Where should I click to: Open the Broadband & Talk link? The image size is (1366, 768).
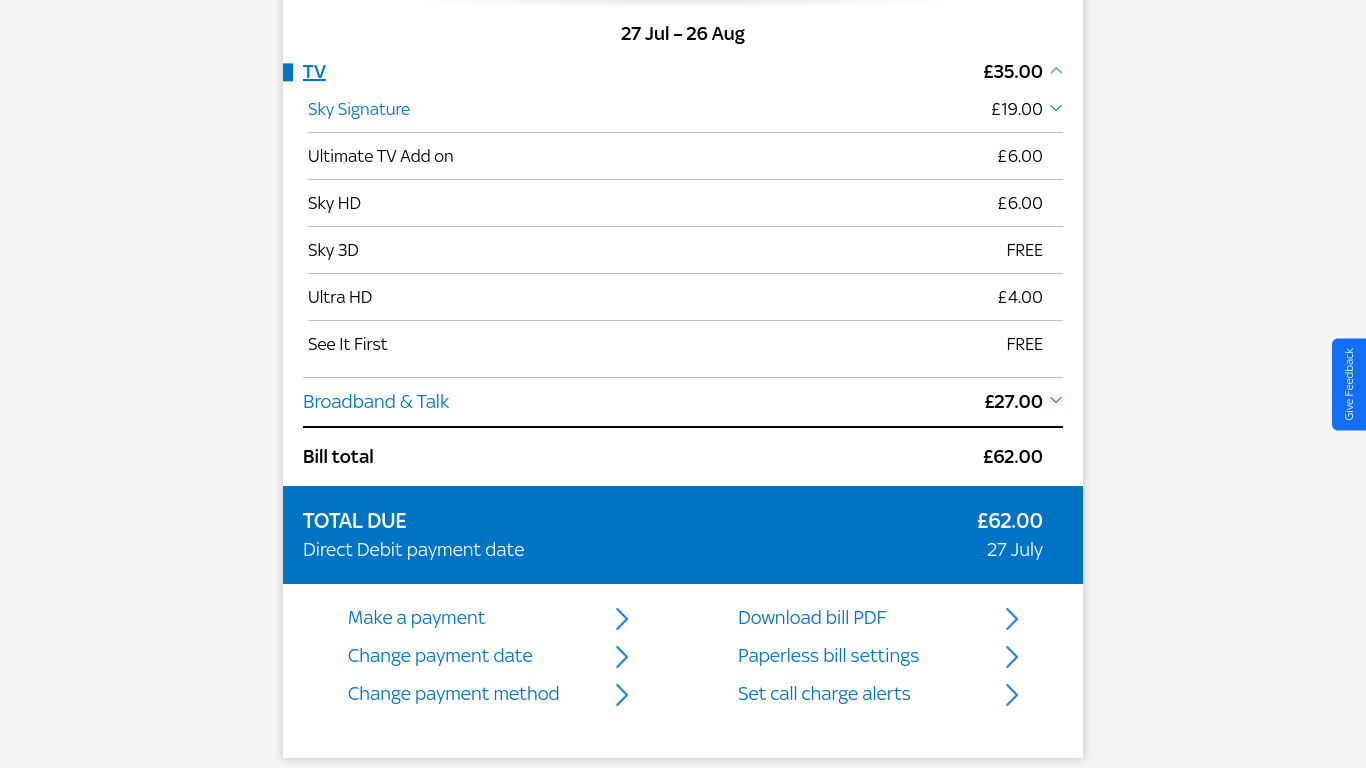[376, 401]
